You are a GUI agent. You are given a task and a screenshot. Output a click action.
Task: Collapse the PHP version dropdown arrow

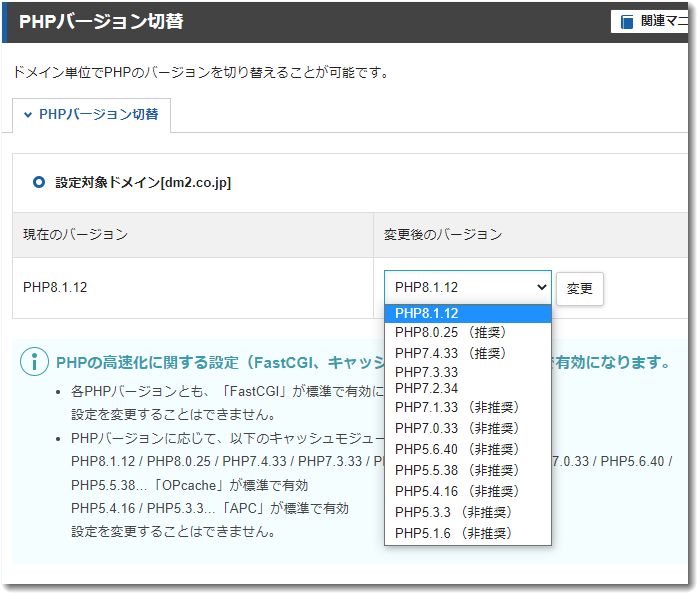pos(541,287)
